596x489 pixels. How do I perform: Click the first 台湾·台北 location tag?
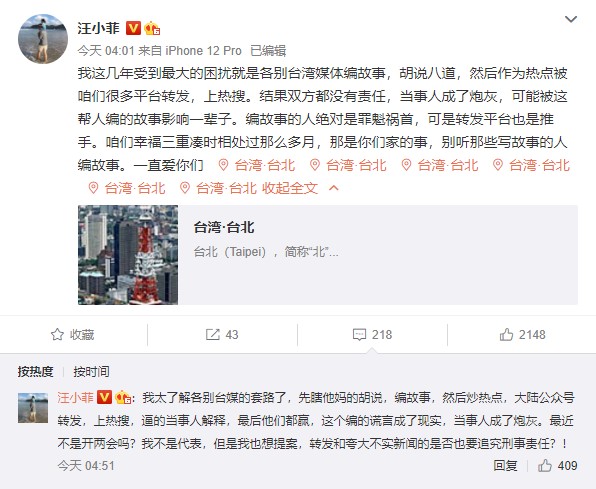point(257,165)
